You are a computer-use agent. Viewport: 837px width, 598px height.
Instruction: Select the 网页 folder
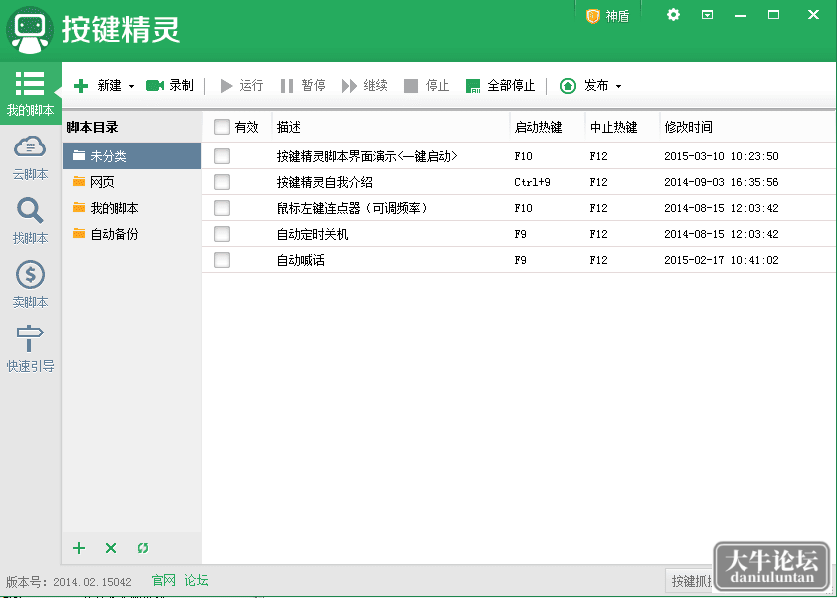(x=132, y=182)
